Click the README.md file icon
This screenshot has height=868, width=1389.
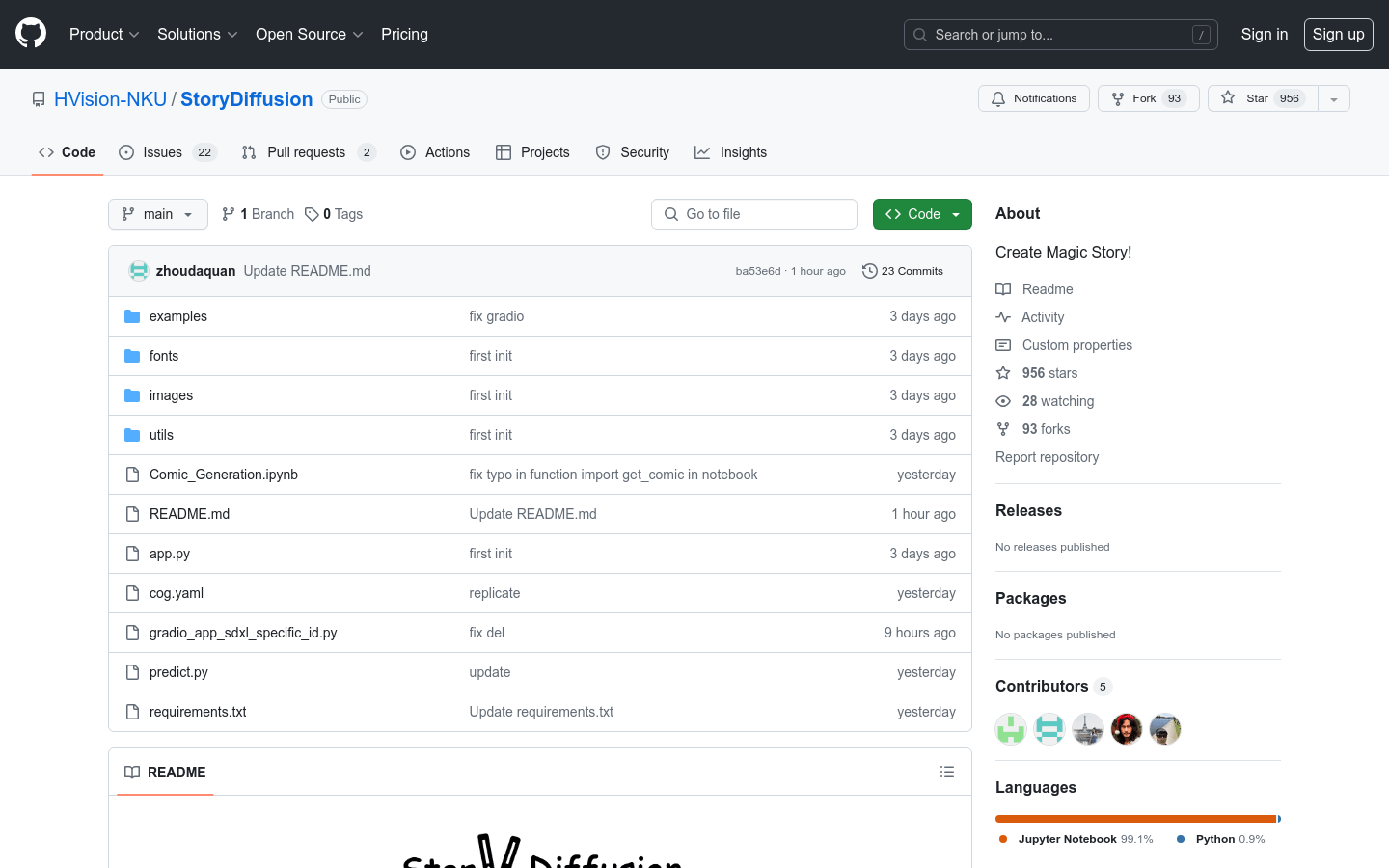(x=132, y=514)
